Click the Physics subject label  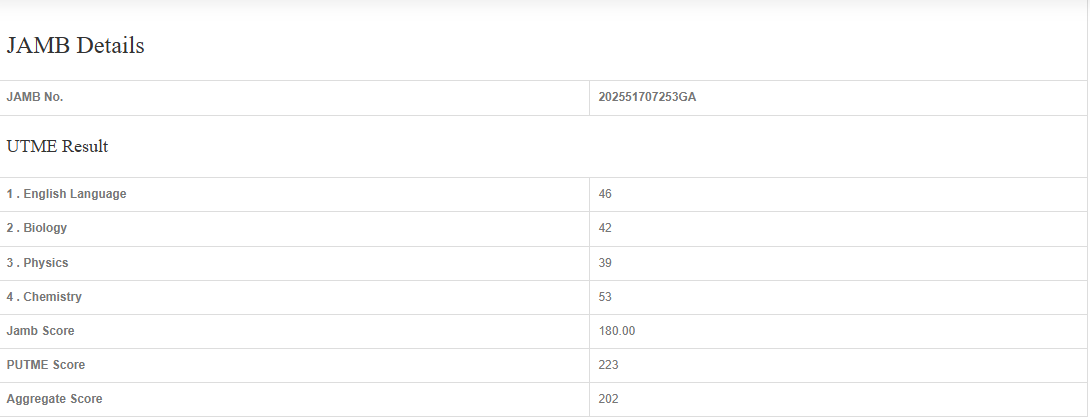(46, 263)
